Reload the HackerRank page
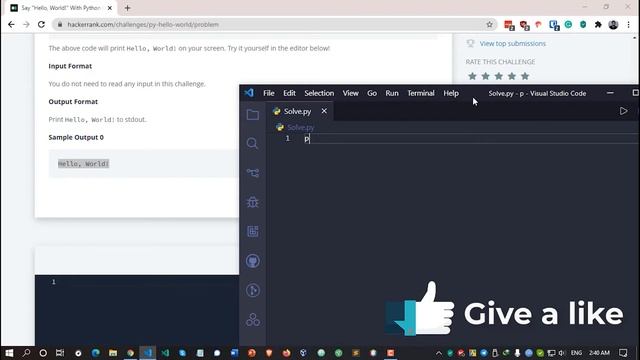640x360 pixels. click(x=41, y=24)
